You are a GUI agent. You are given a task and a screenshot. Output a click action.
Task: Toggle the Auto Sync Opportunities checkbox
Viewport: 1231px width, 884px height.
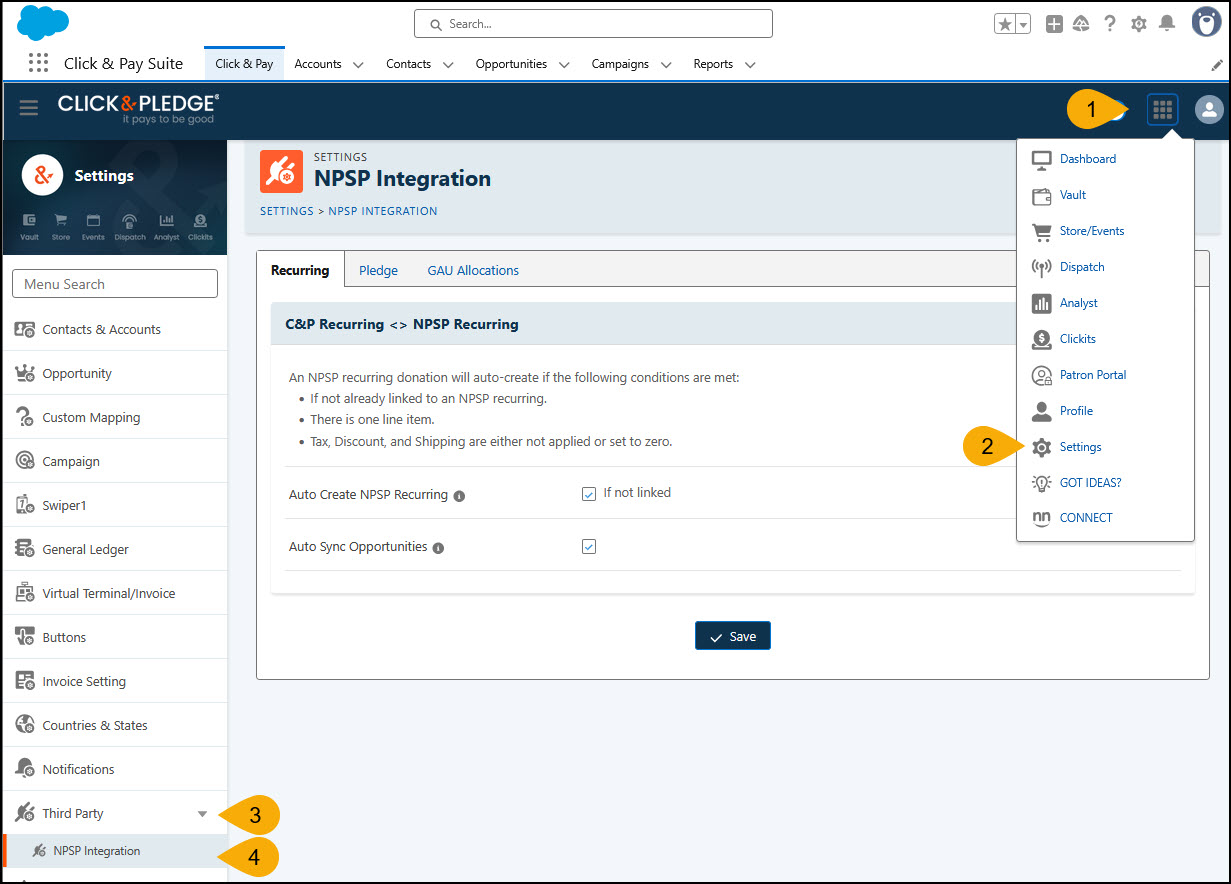pos(589,547)
